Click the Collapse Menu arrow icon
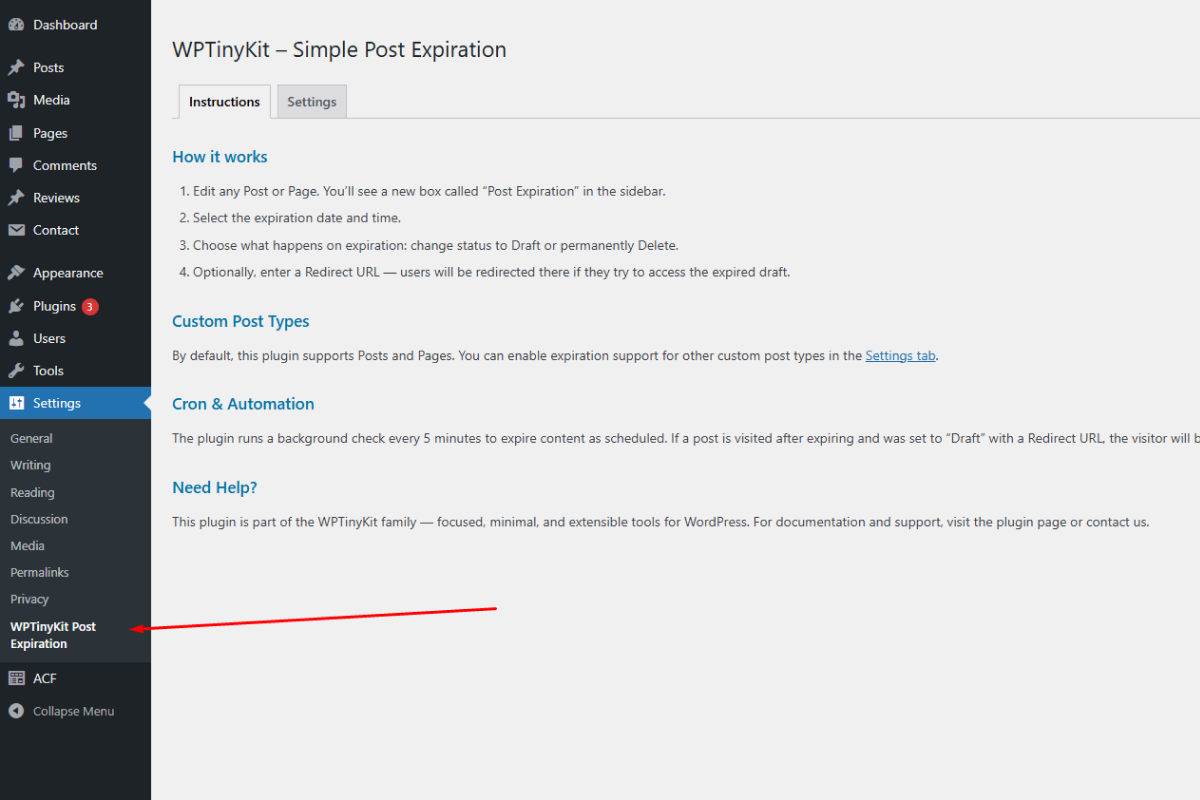The height and width of the screenshot is (800, 1200). click(16, 711)
